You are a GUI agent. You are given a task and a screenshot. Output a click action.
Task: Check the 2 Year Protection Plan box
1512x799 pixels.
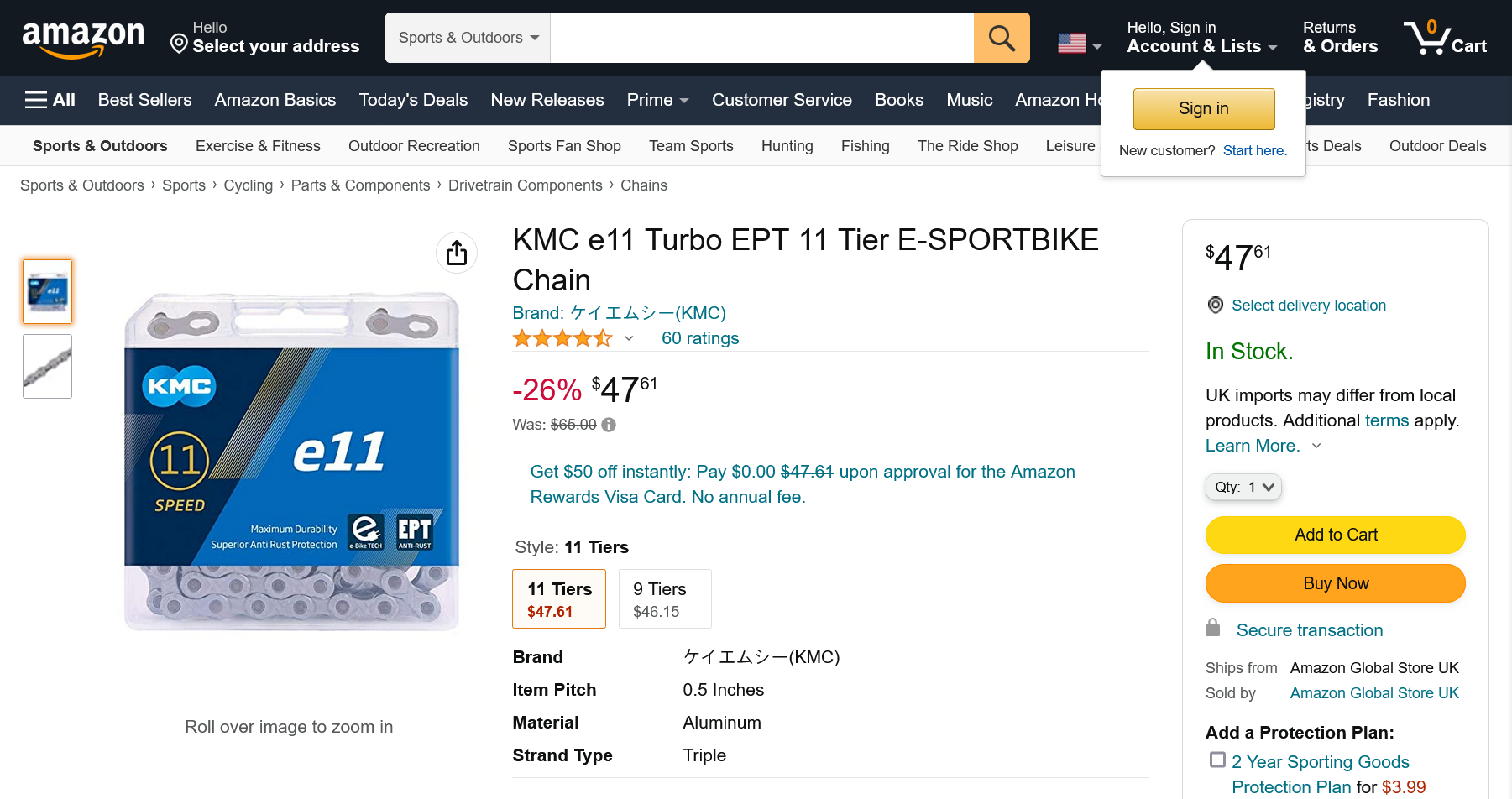(1217, 760)
